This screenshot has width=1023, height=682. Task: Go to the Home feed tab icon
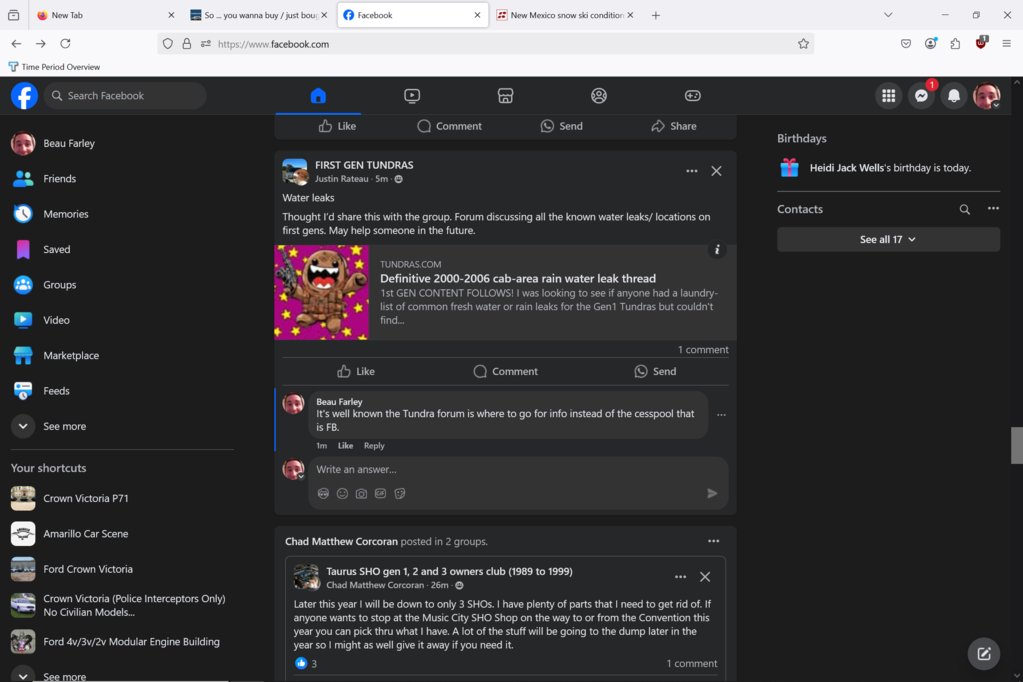318,96
